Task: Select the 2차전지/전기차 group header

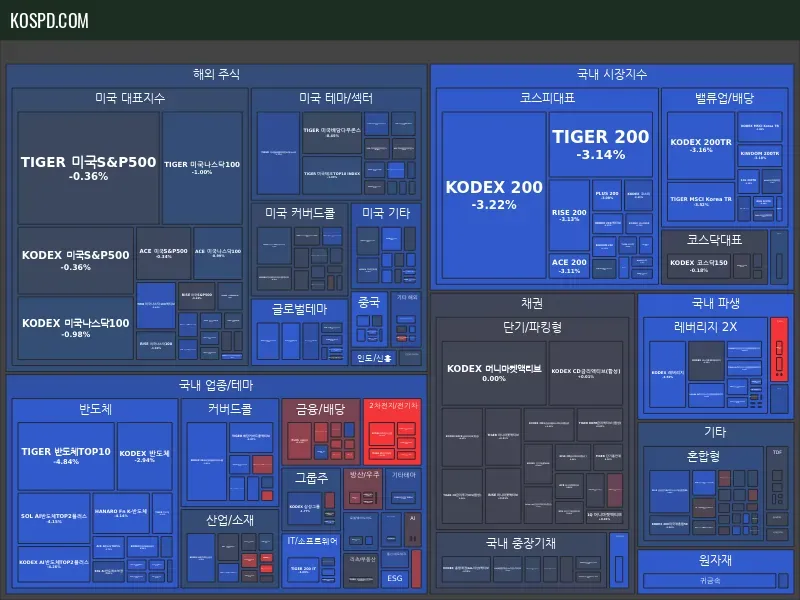Action: pos(393,406)
